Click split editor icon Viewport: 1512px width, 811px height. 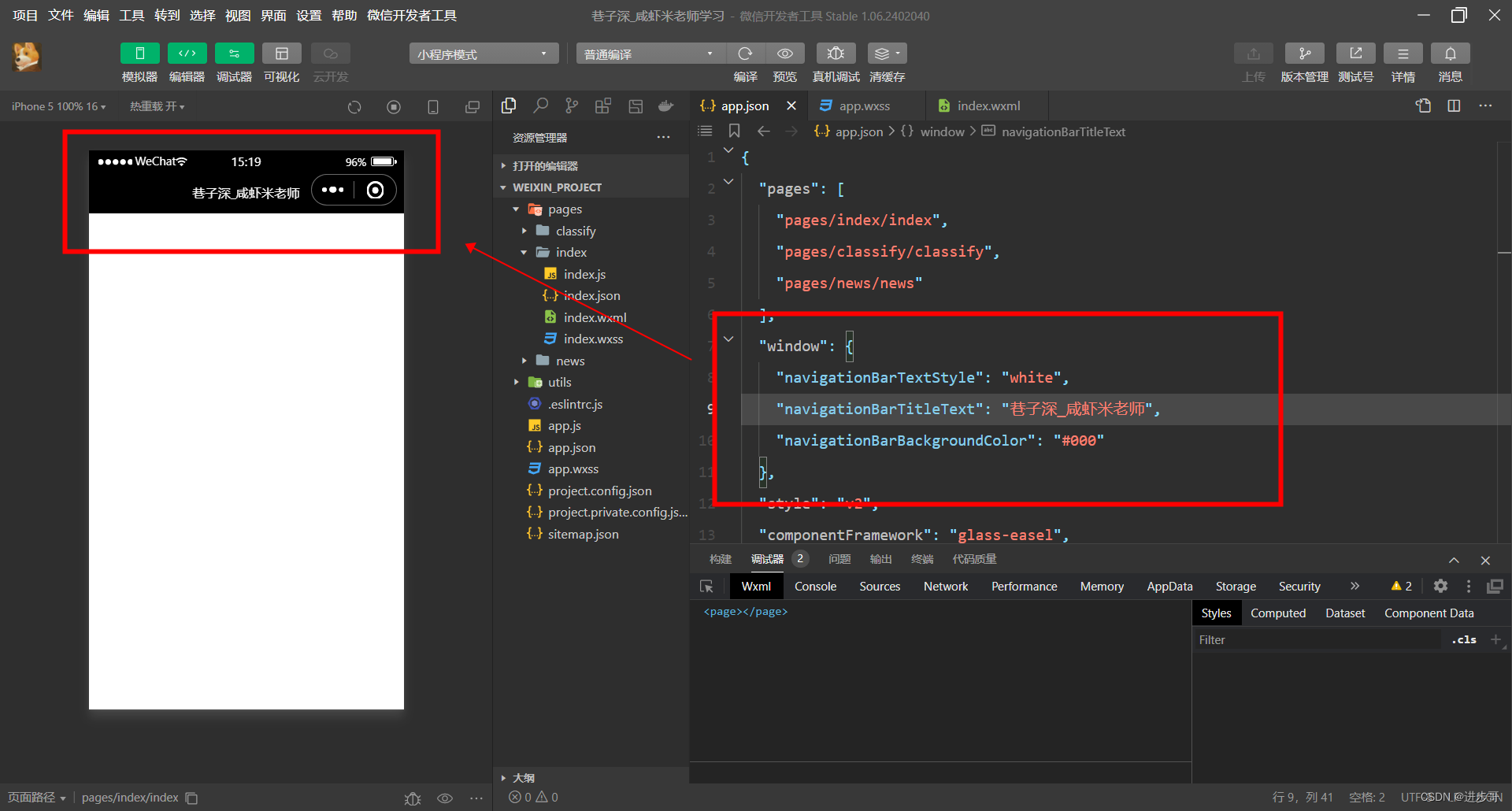pyautogui.click(x=1454, y=106)
